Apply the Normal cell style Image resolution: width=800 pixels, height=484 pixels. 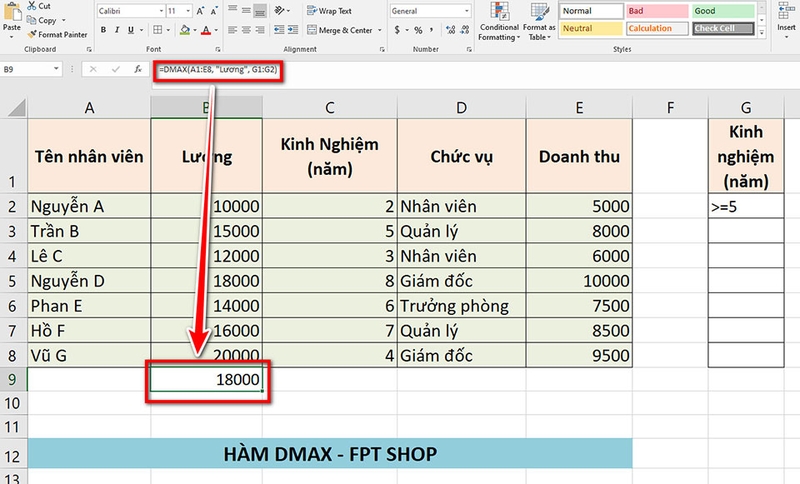[x=591, y=11]
